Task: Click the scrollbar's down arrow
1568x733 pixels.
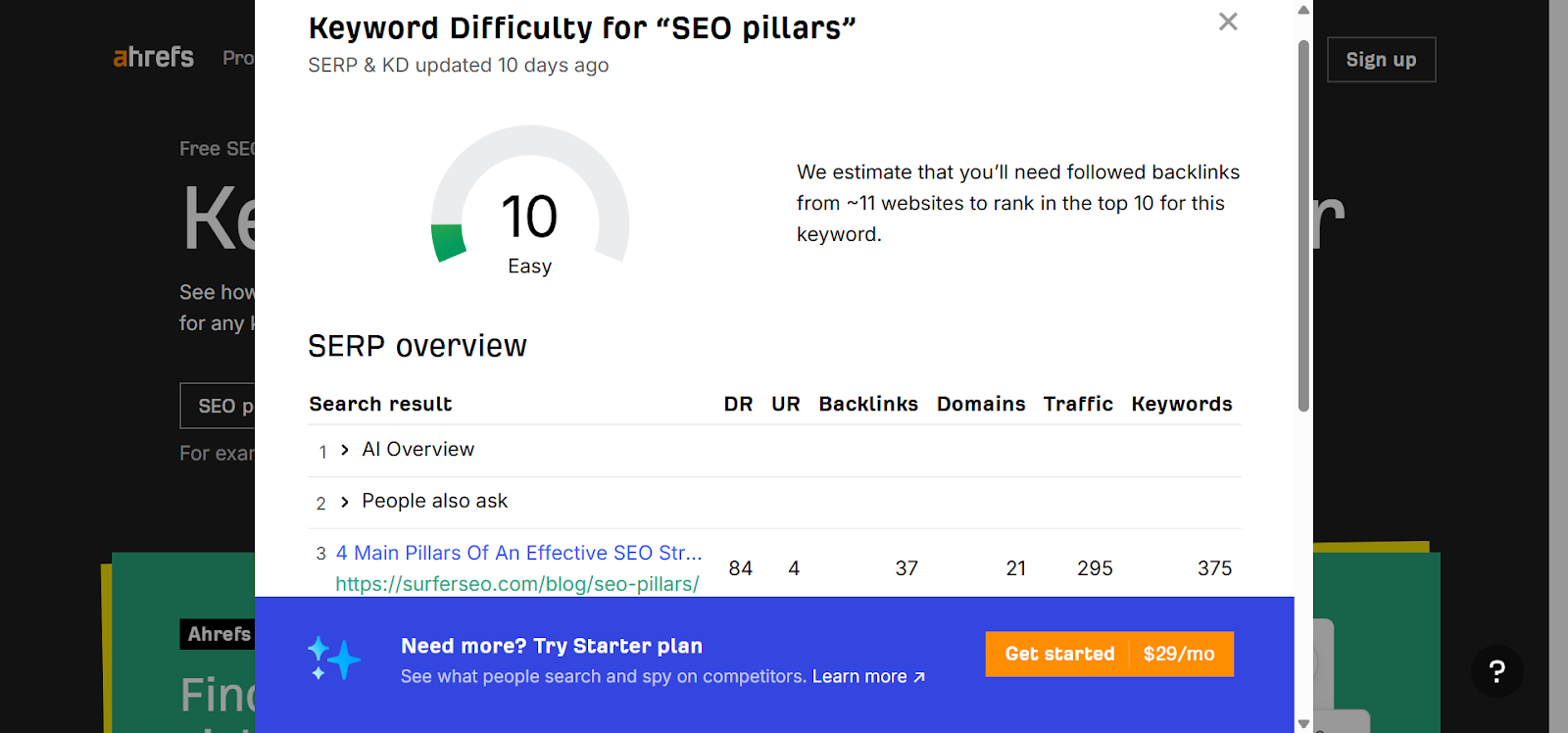Action: (1301, 723)
